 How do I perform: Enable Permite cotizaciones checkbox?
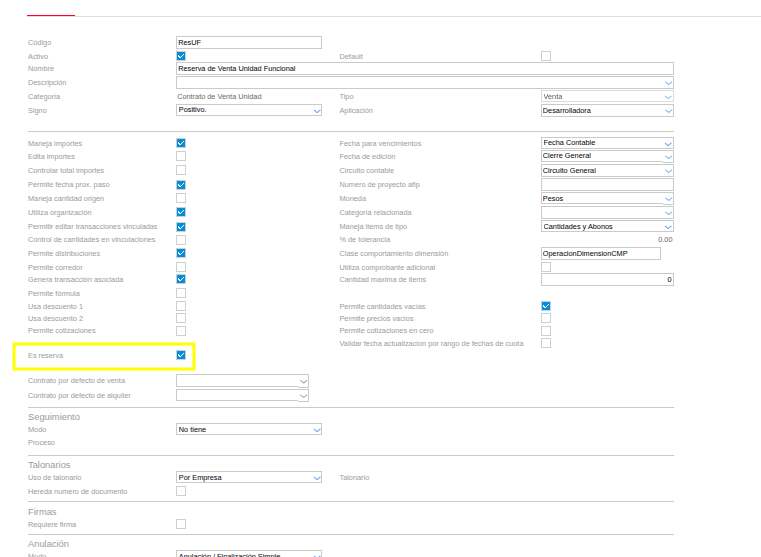pos(181,330)
